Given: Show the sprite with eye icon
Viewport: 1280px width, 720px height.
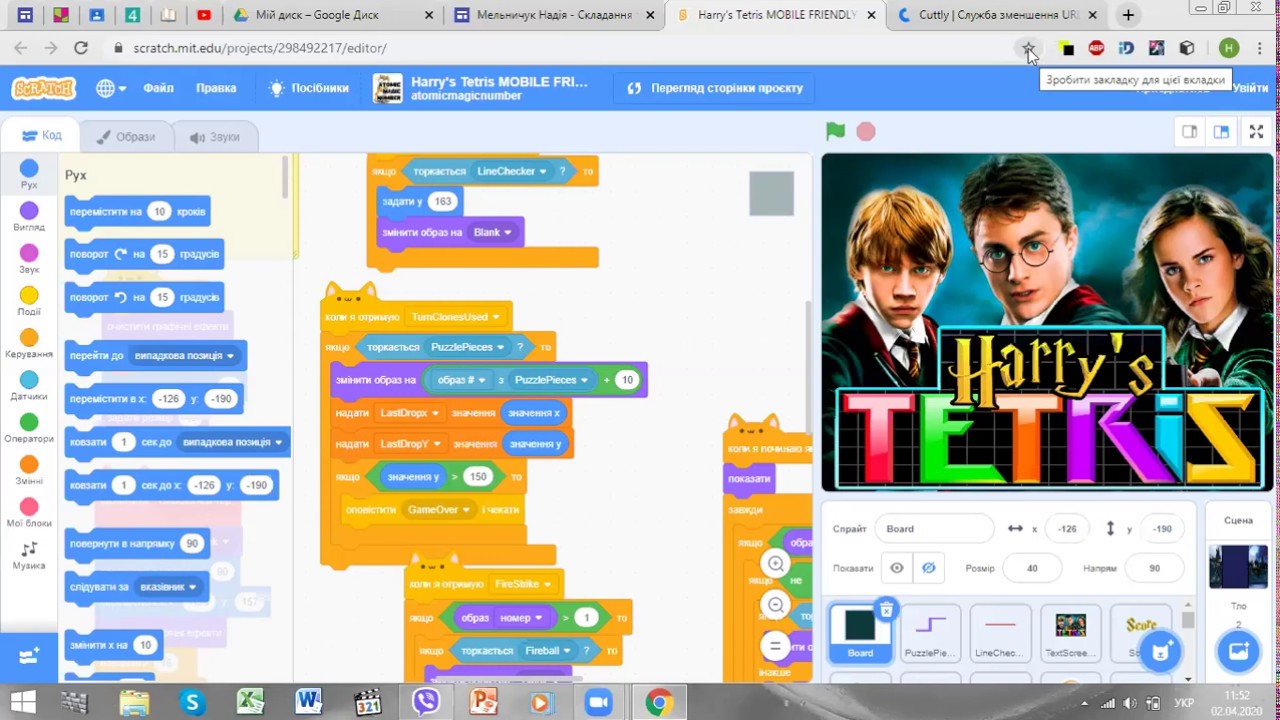Looking at the screenshot, I should pos(897,568).
